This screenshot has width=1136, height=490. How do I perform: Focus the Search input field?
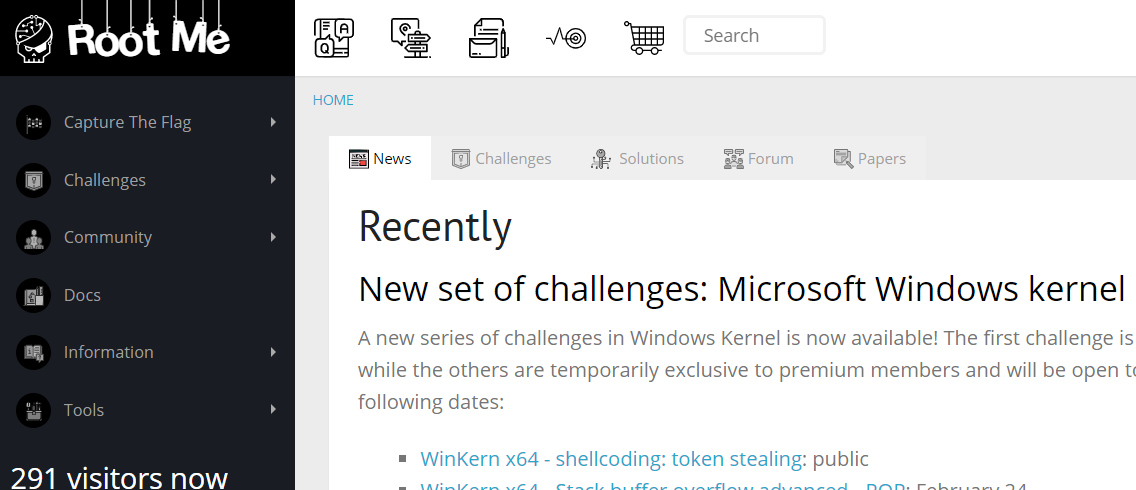coord(754,36)
